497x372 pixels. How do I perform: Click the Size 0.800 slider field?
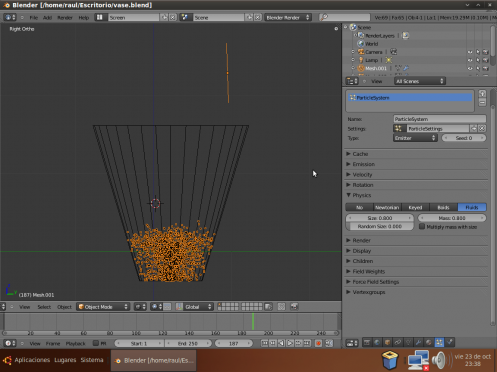click(380, 218)
